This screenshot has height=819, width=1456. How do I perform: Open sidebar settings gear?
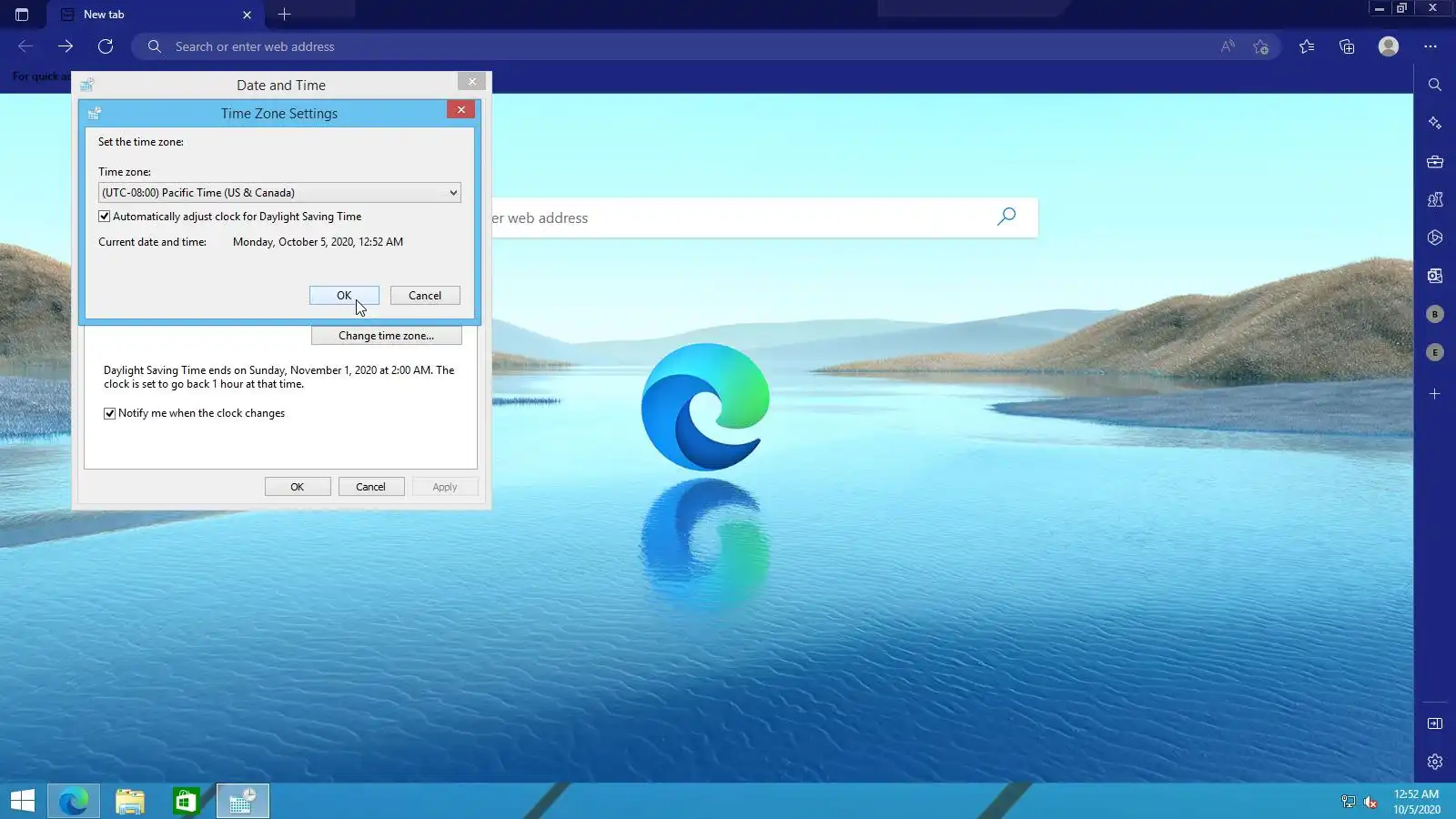1435,762
